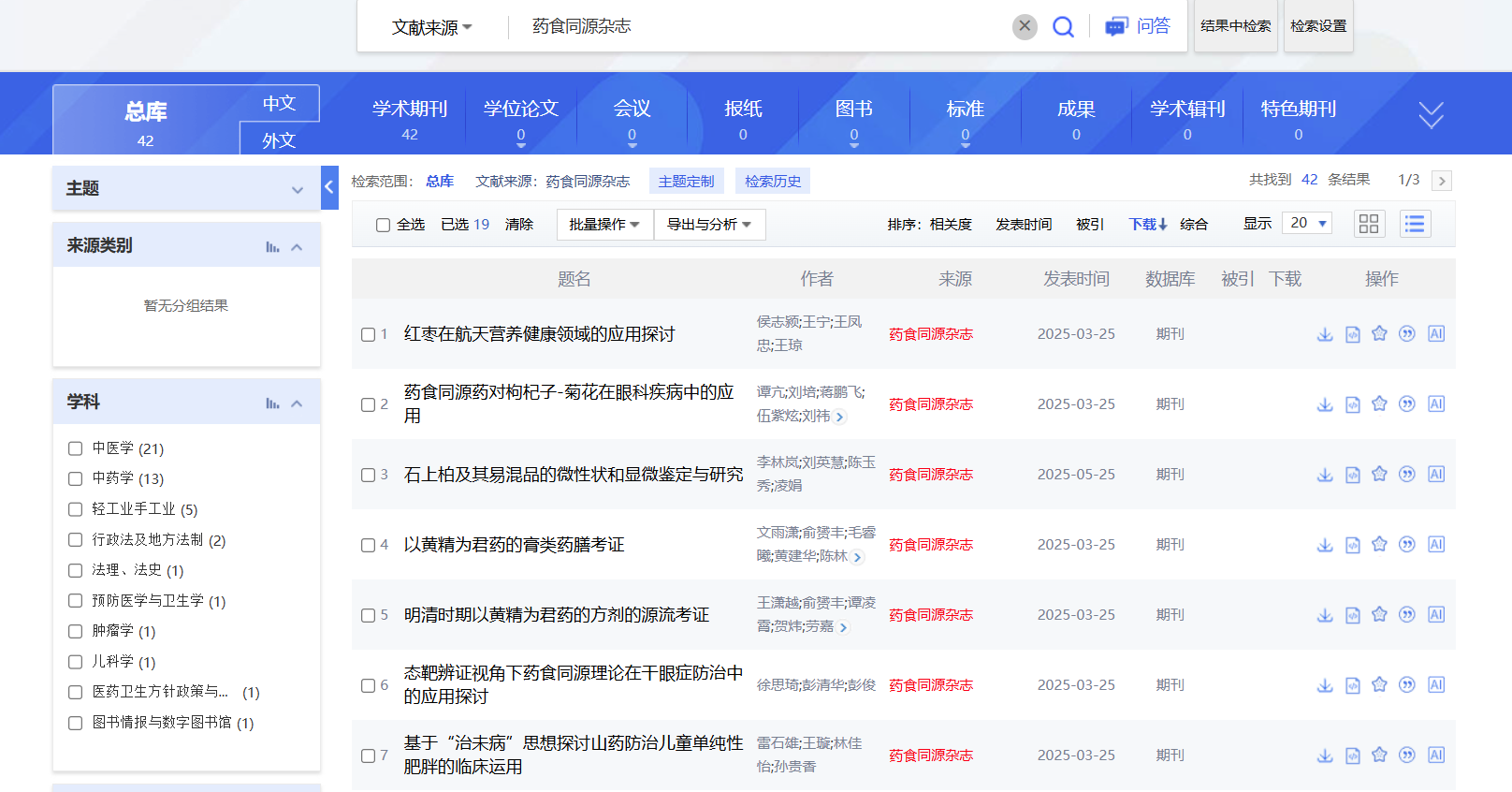The width and height of the screenshot is (1512, 792).
Task: Open HTML reading icon for fifth result
Action: [1352, 615]
